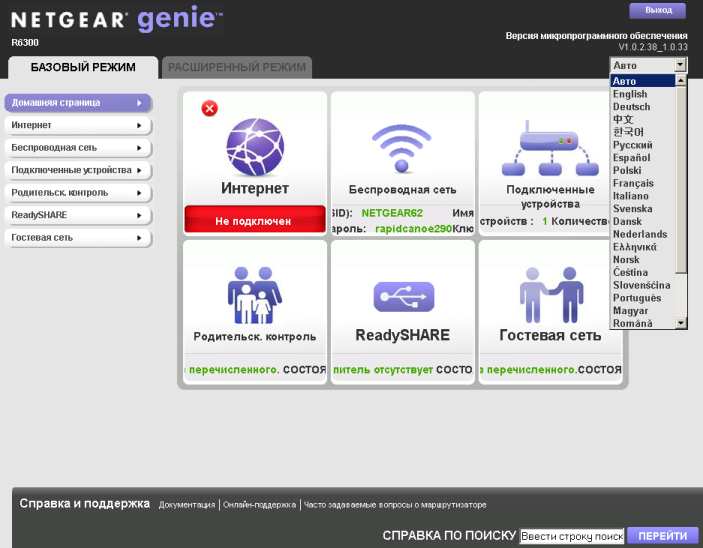Image resolution: width=703 pixels, height=548 pixels.
Task: Switch to РАСШИРЕННЫЙ РЕЖИМ tab
Action: tap(237, 67)
